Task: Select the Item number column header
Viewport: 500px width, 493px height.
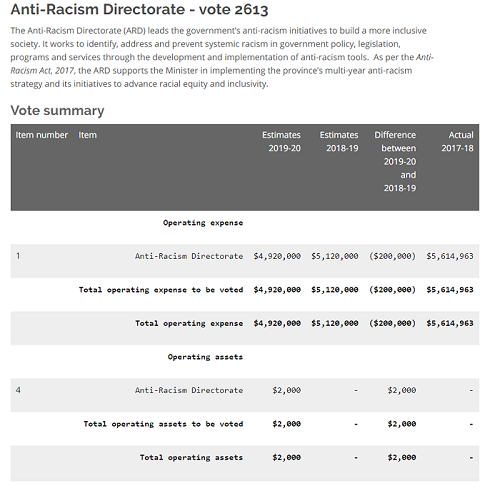Action: (x=42, y=135)
